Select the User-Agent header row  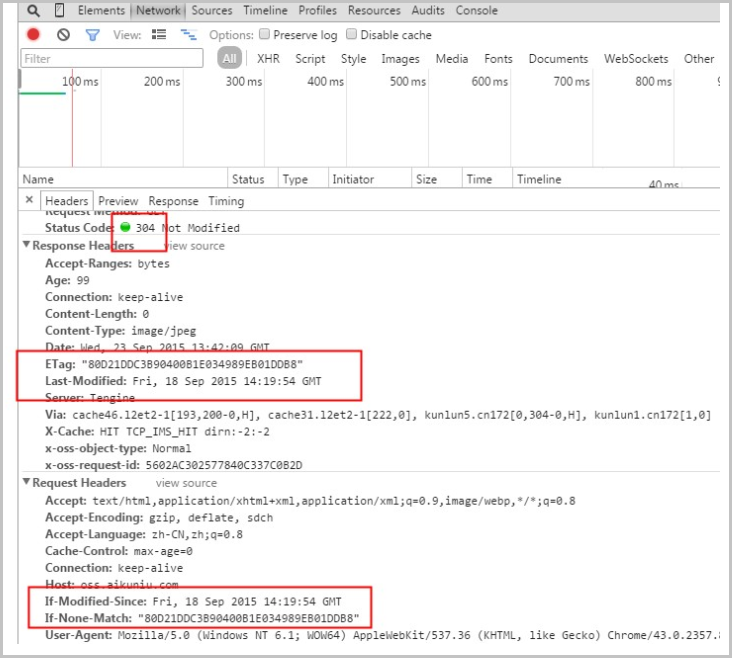[382, 635]
